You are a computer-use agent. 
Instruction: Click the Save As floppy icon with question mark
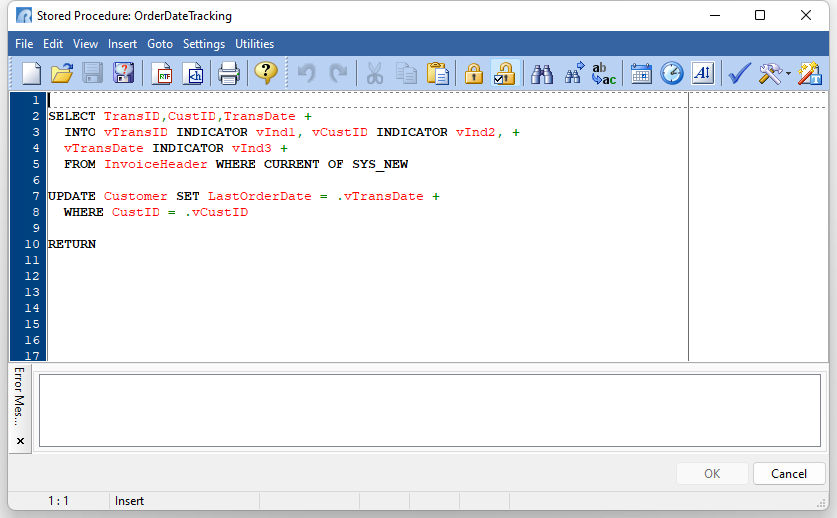click(123, 73)
